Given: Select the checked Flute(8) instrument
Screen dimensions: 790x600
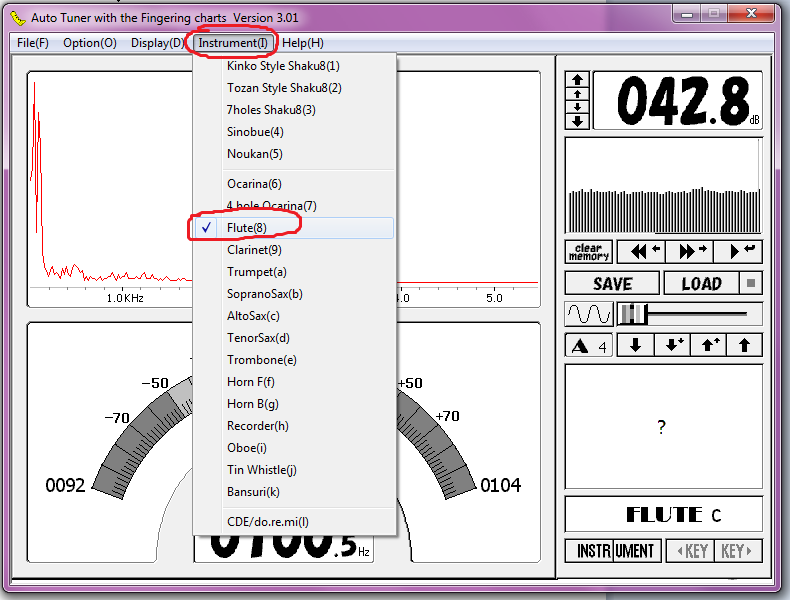Looking at the screenshot, I should pos(246,228).
